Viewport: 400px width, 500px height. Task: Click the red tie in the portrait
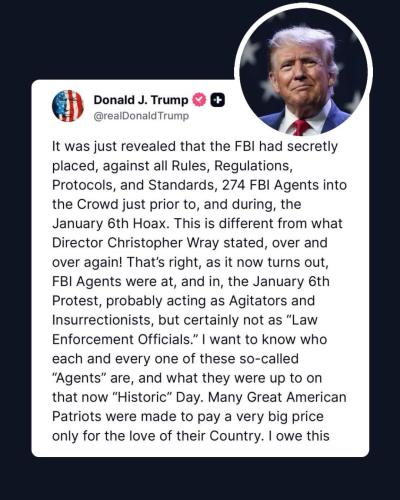301,127
